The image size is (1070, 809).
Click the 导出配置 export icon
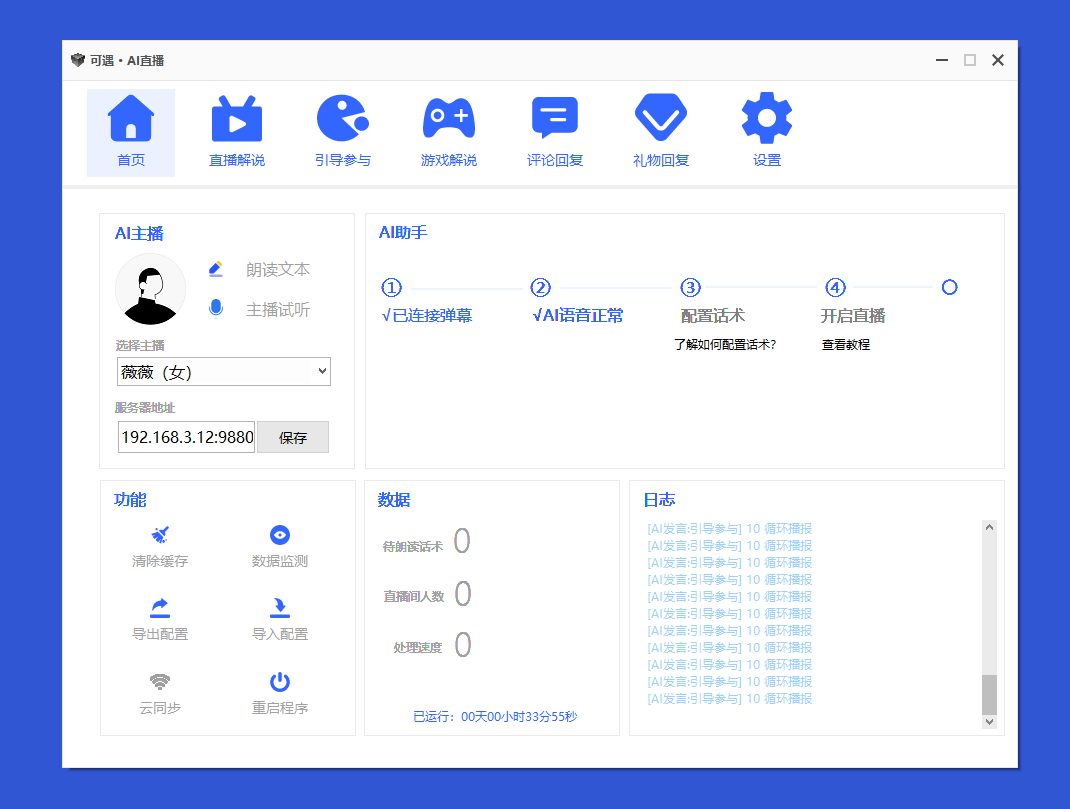[159, 607]
